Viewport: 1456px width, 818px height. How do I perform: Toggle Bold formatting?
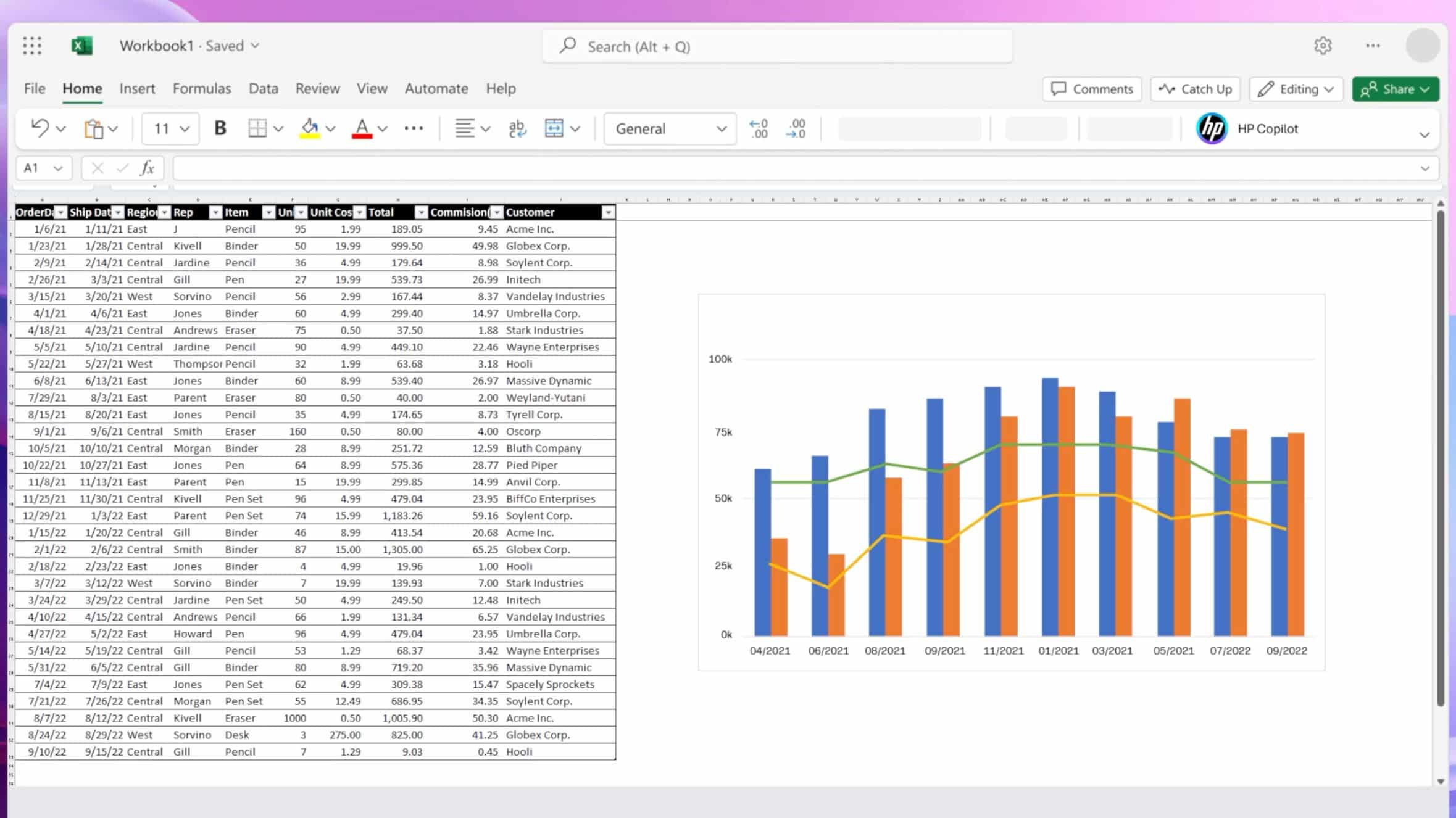click(x=220, y=128)
